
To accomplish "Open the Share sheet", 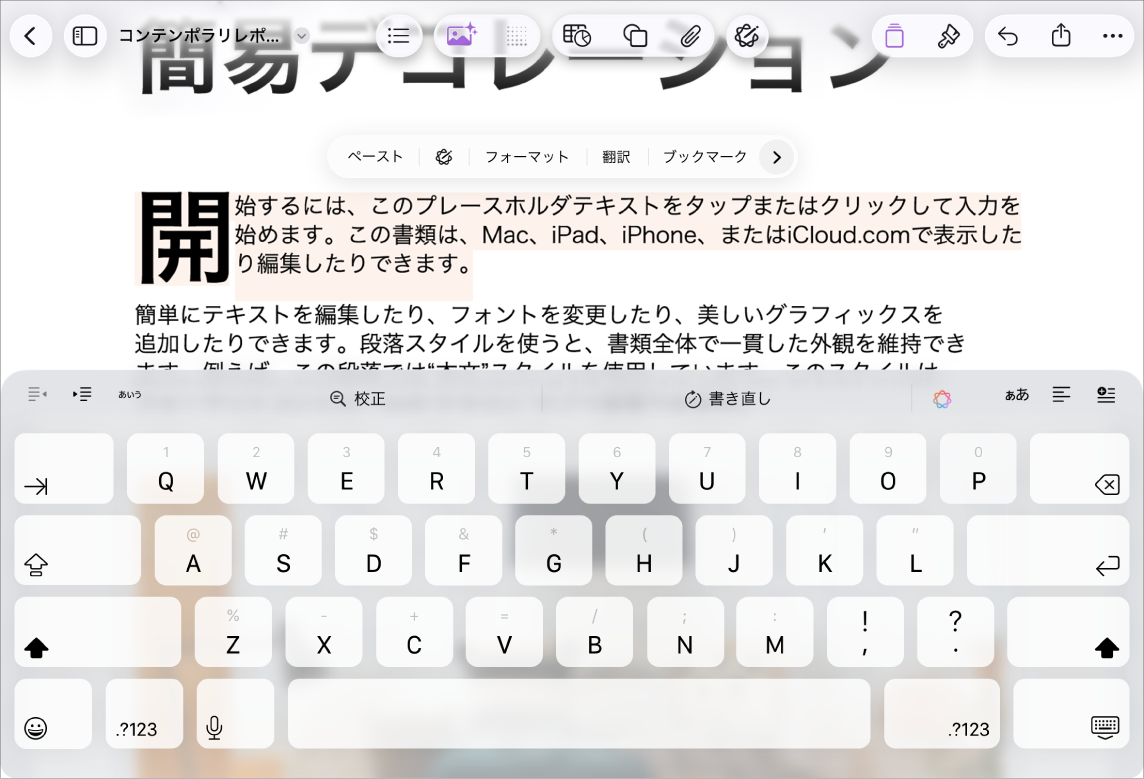I will point(1060,36).
